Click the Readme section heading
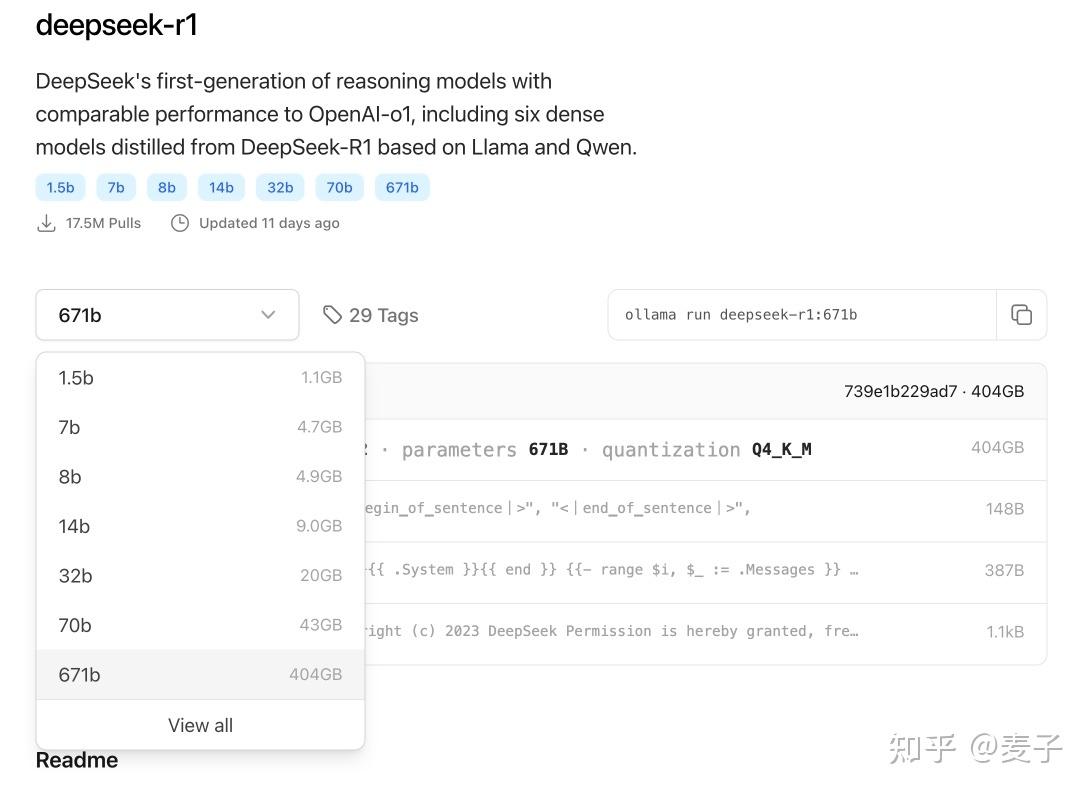The height and width of the screenshot is (795, 1091). pos(76,760)
